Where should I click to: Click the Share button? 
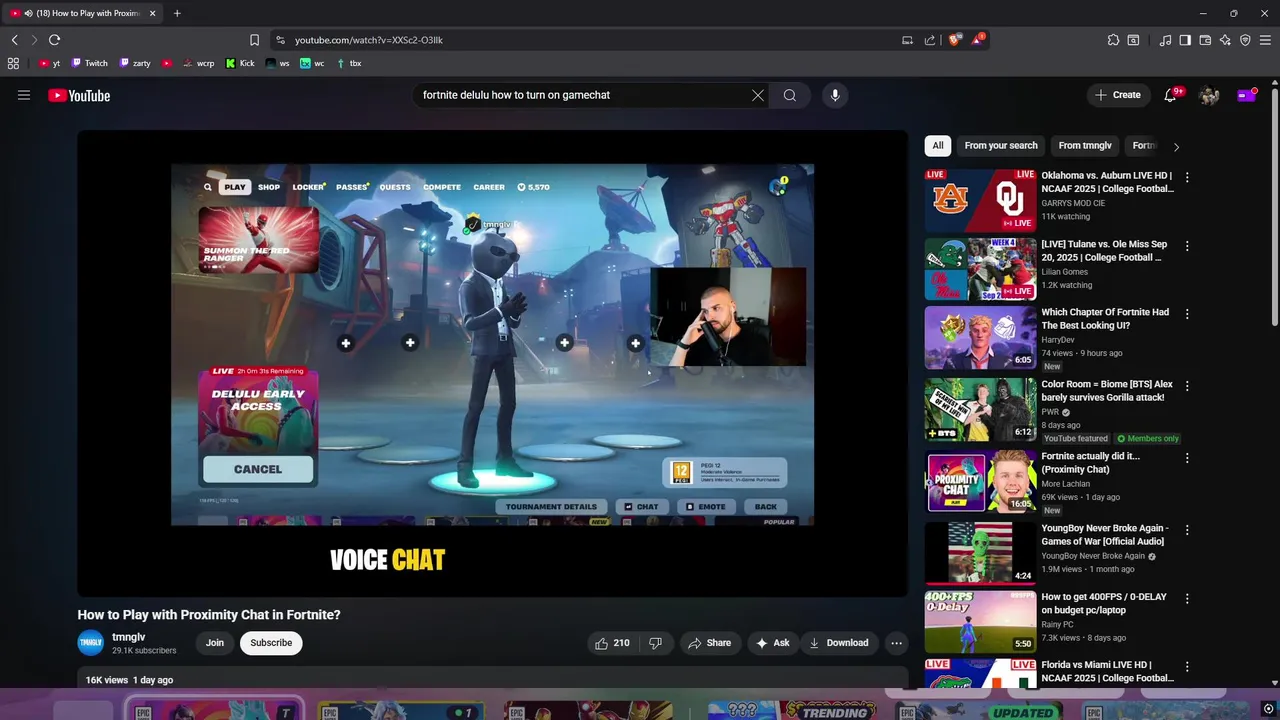710,643
